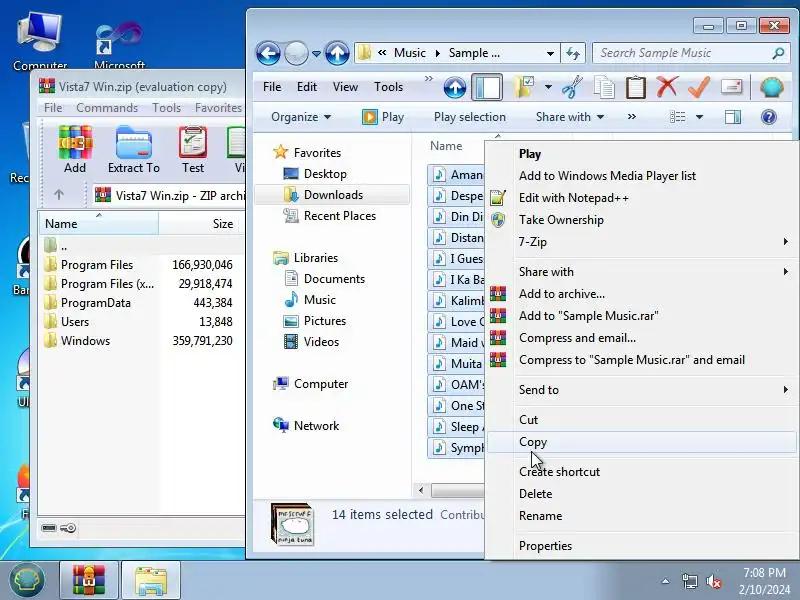The width and height of the screenshot is (800, 600).
Task: Open Explorer help question mark icon
Action: click(x=768, y=117)
